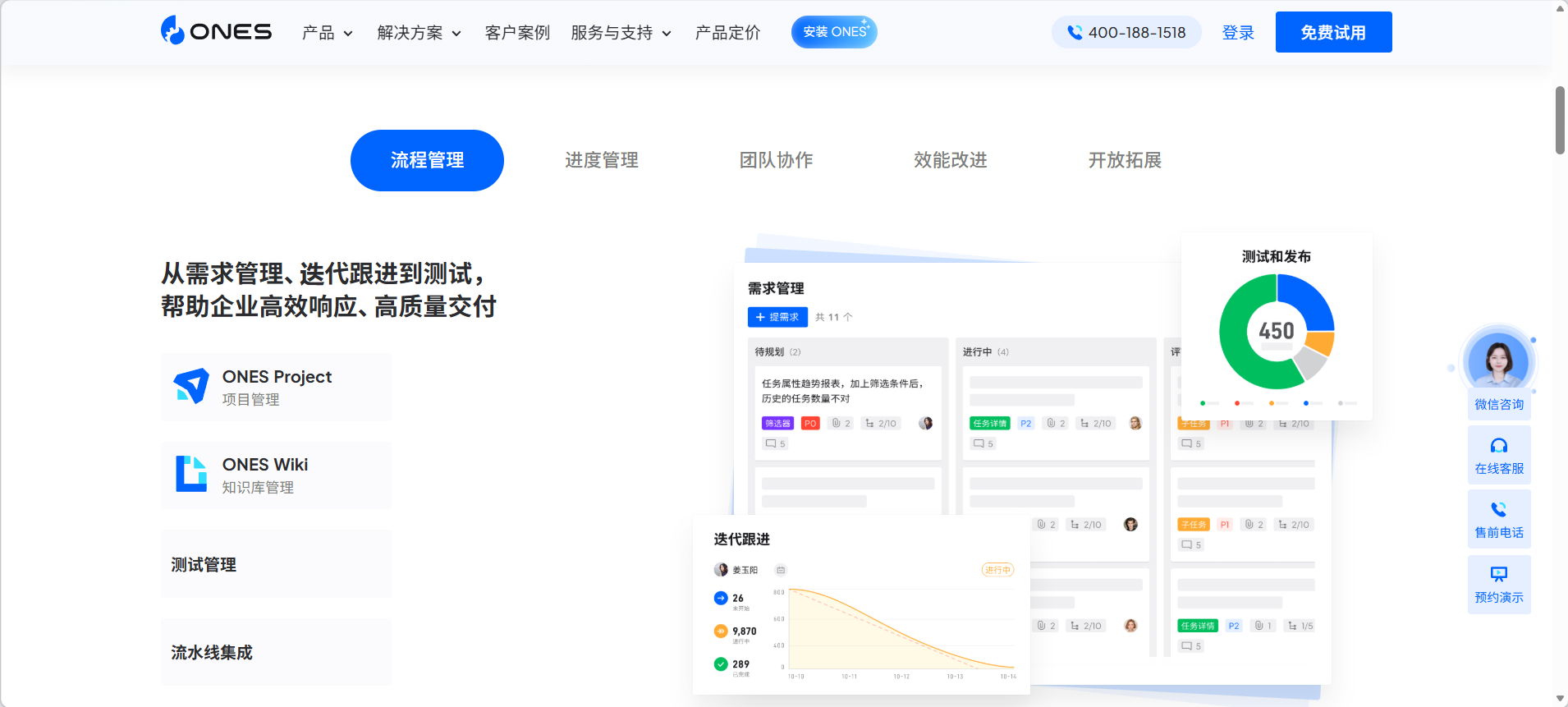Click the green 任务详情 tag in 进行中 column

990,424
